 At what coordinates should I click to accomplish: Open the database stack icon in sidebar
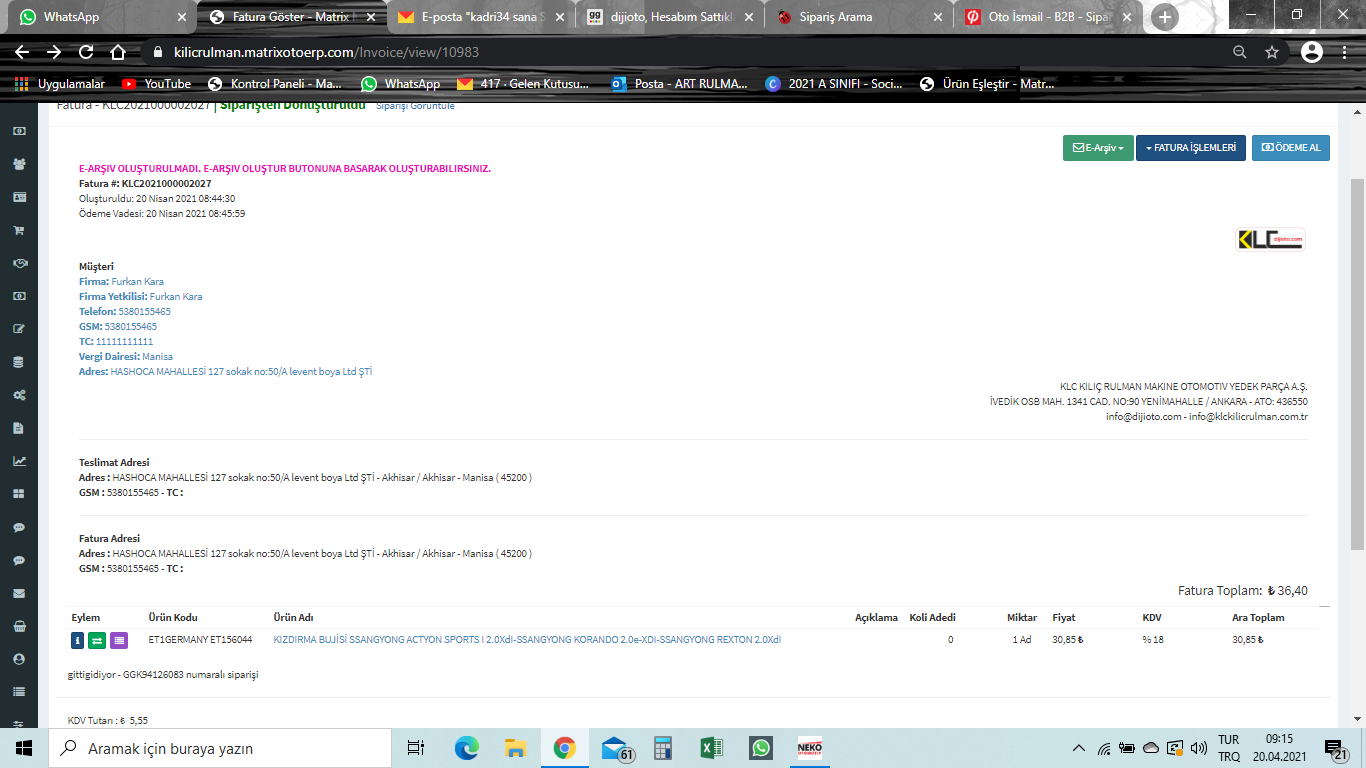coord(18,362)
